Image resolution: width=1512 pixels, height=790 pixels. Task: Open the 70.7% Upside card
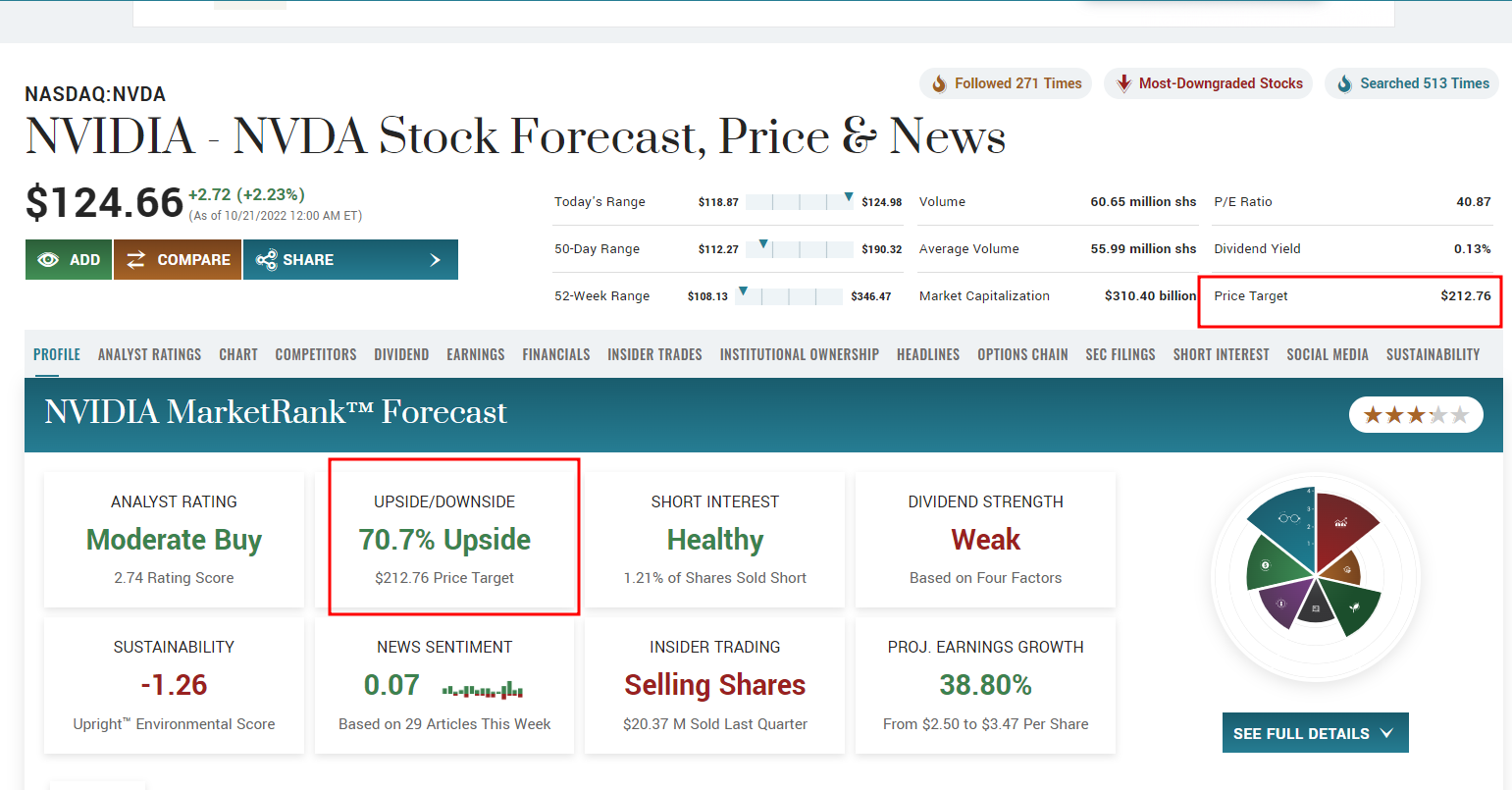tap(444, 540)
